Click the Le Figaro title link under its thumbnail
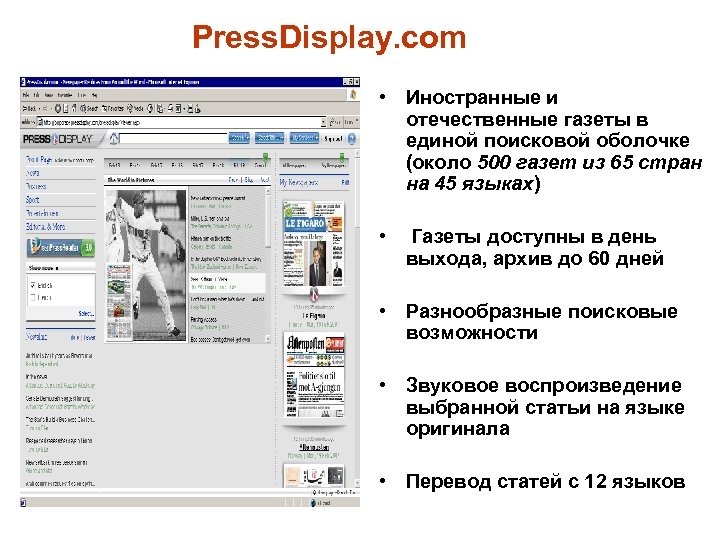 [x=314, y=316]
